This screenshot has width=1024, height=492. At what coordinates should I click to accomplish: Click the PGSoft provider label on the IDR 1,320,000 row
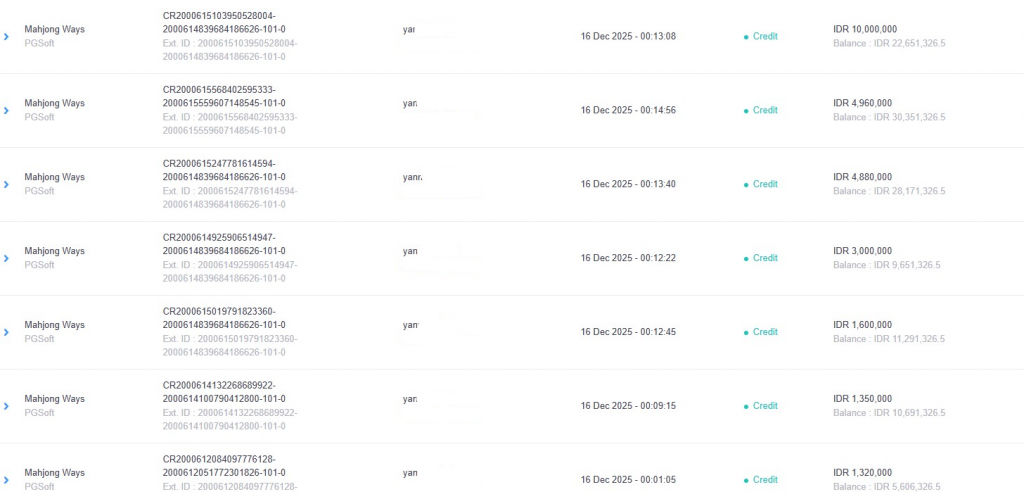click(39, 487)
